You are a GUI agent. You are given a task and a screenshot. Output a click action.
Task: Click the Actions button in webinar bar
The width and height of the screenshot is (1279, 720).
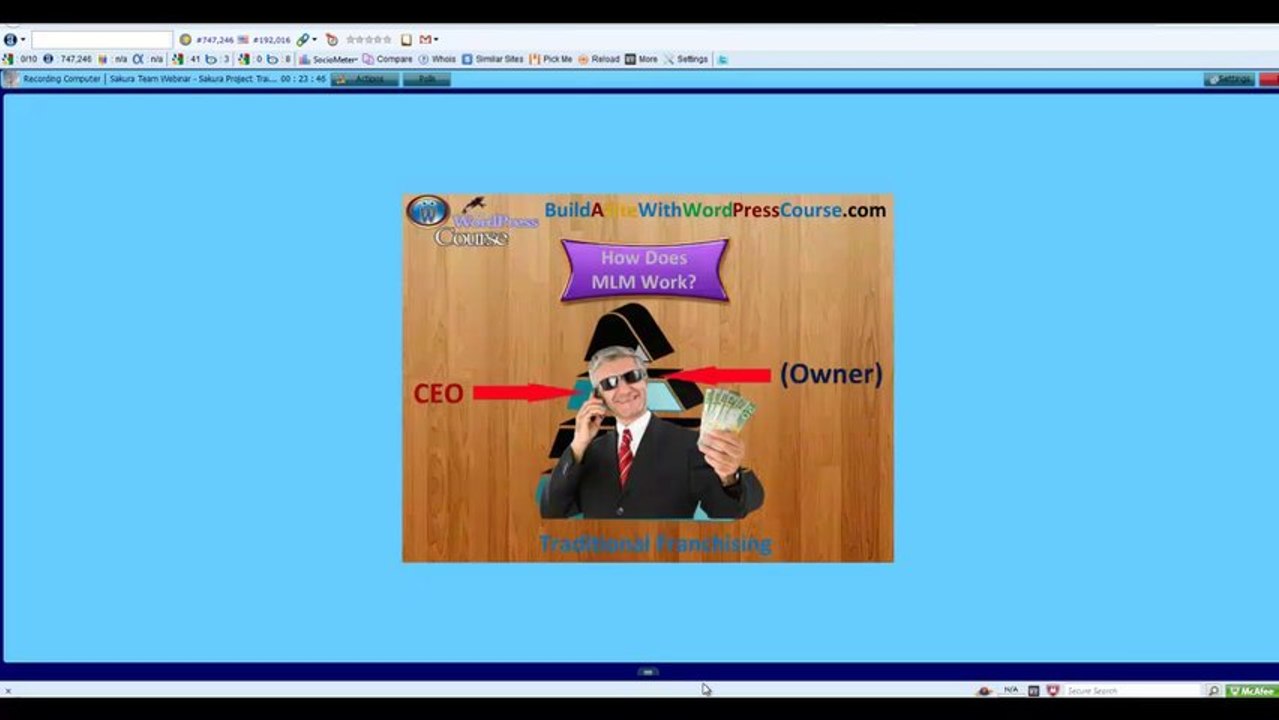click(365, 78)
